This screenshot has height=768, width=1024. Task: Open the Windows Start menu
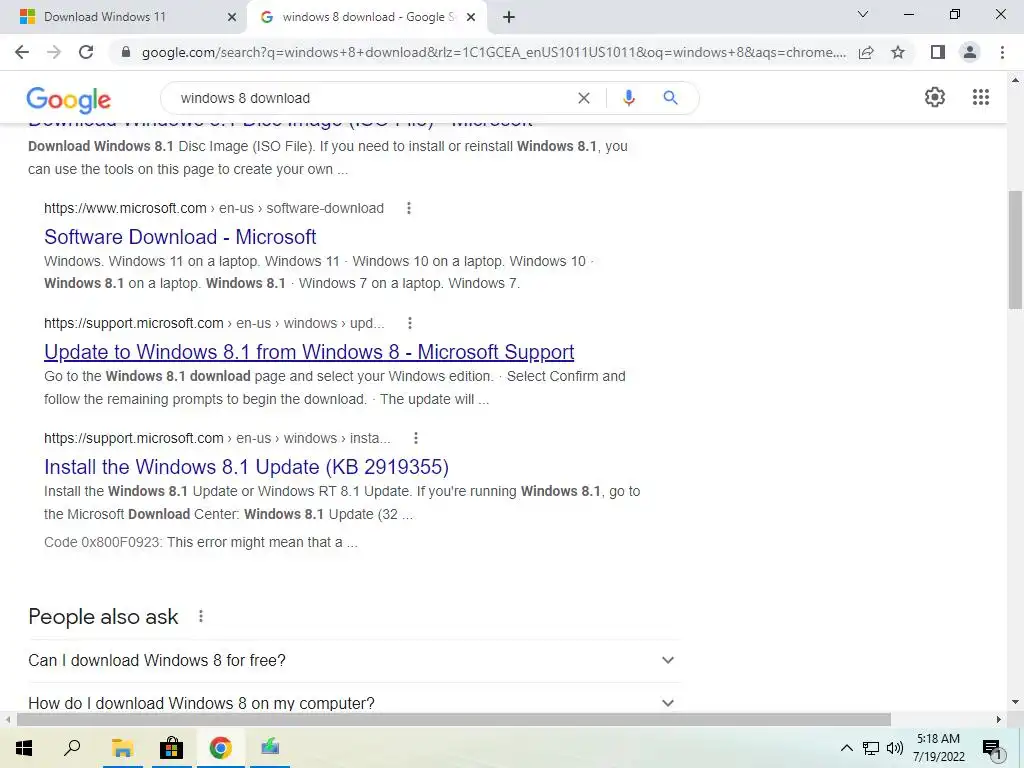[24, 748]
